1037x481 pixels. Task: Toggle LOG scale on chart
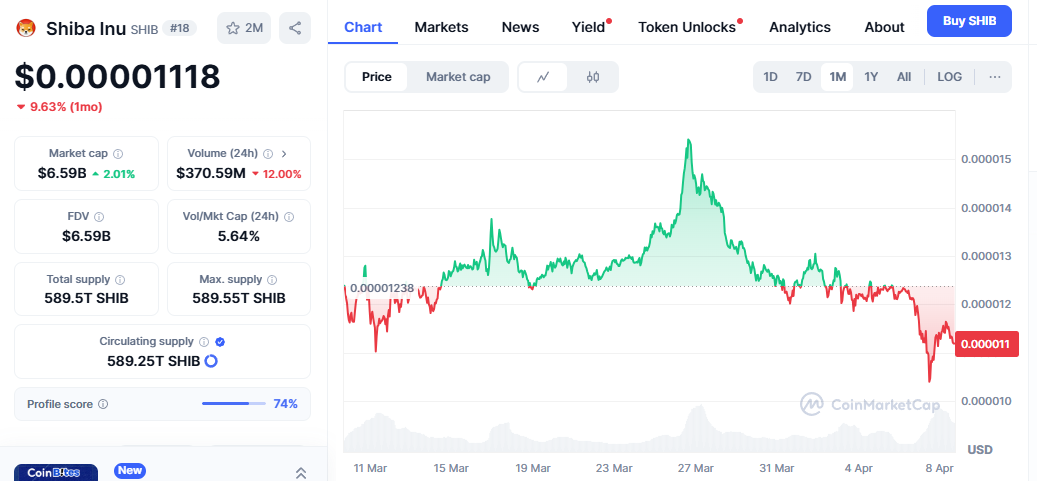(x=949, y=77)
